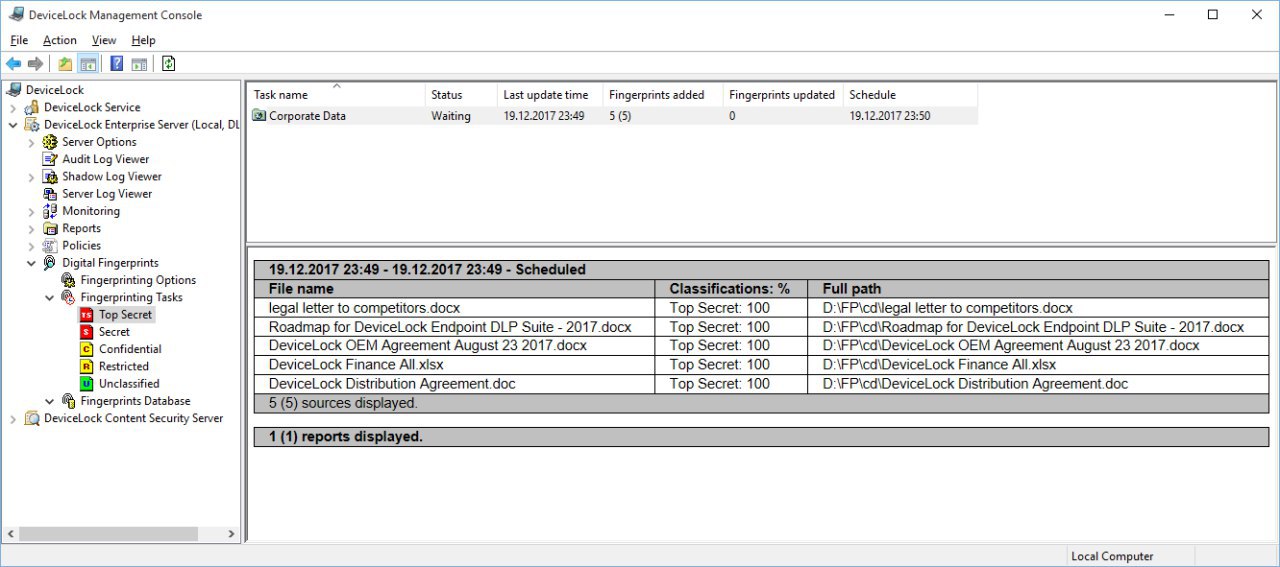
Task: Open the Action menu
Action: (x=60, y=40)
